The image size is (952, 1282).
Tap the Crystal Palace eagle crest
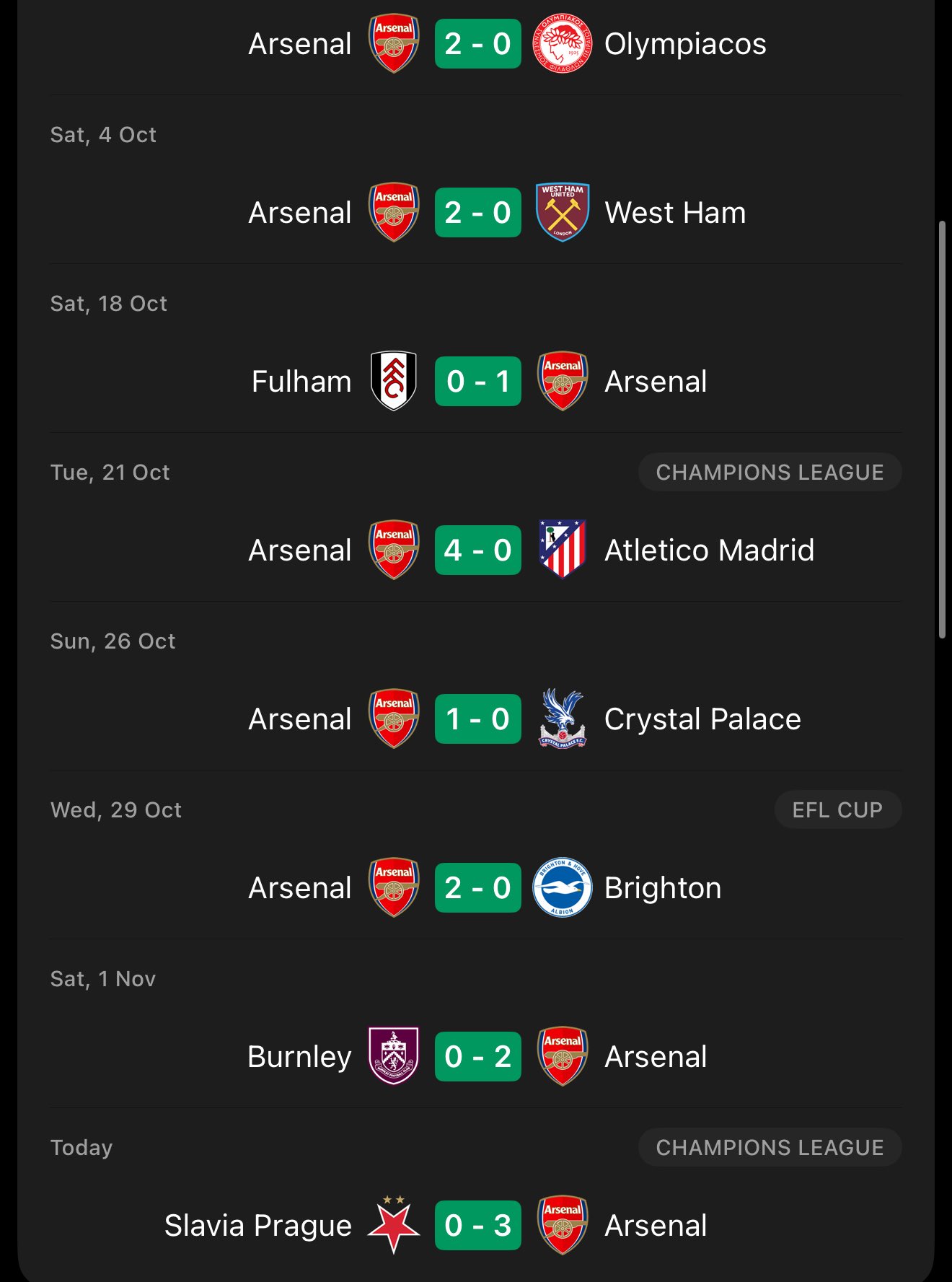[563, 719]
